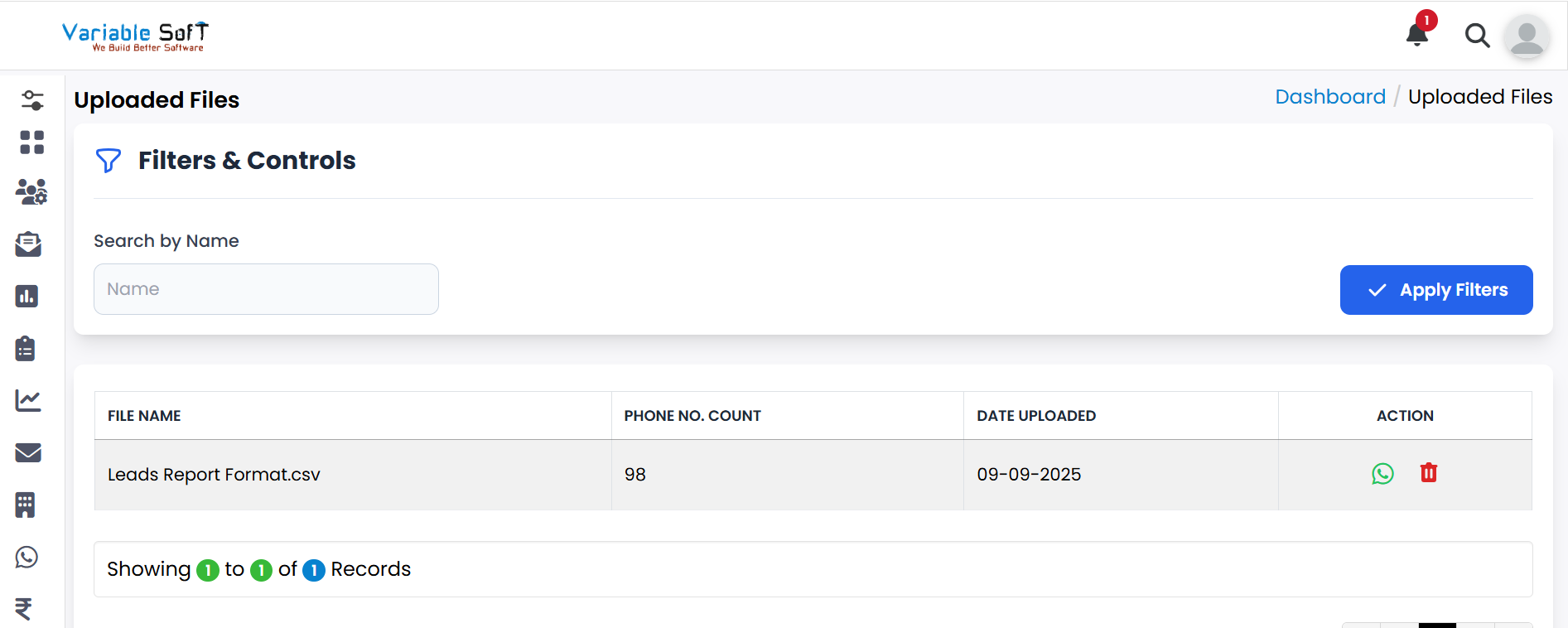Click the open envelope sidebar icon
The height and width of the screenshot is (628, 1568).
[x=28, y=244]
